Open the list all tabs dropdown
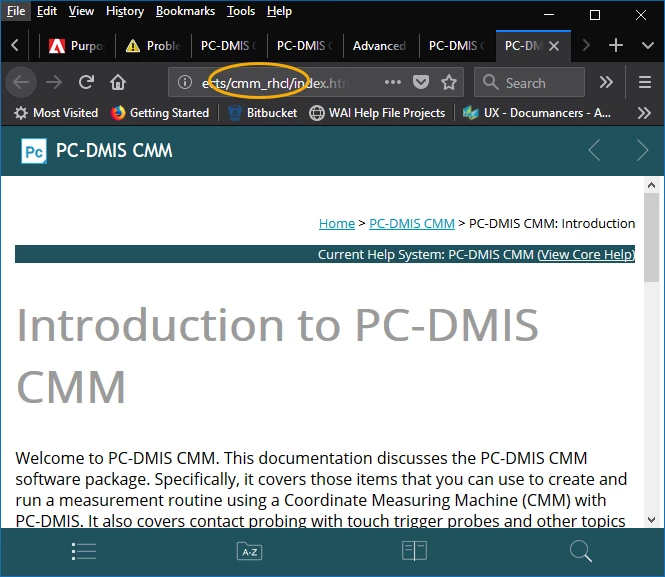Viewport: 665px width, 577px height. pos(648,45)
